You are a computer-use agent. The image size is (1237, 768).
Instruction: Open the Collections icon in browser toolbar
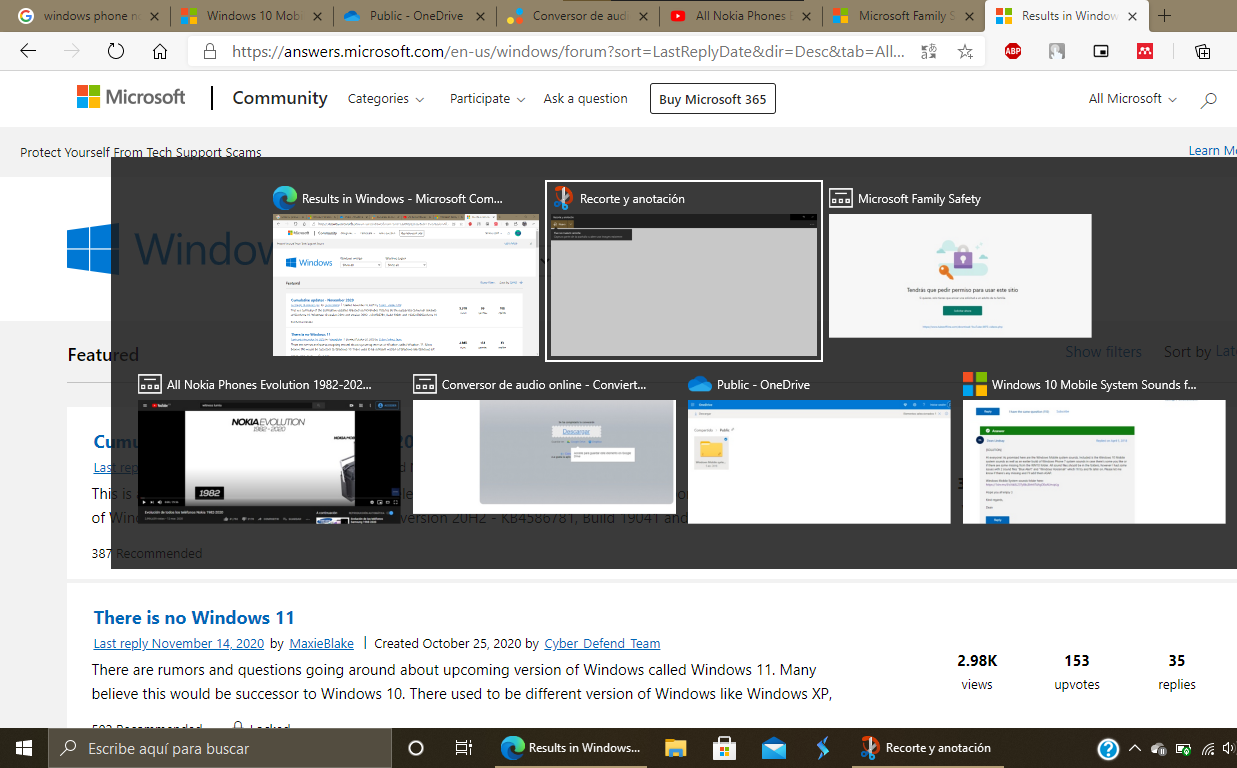click(x=1203, y=52)
